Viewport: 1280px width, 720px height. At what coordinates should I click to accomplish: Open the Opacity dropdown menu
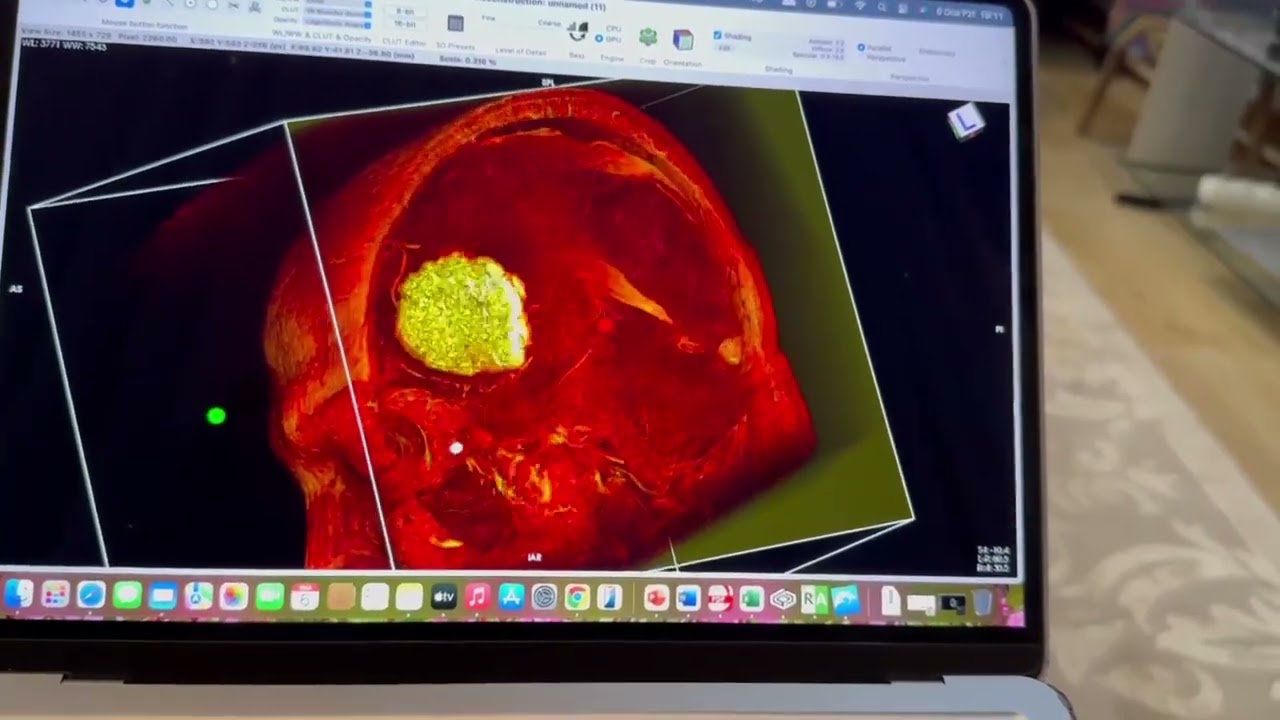(x=338, y=23)
